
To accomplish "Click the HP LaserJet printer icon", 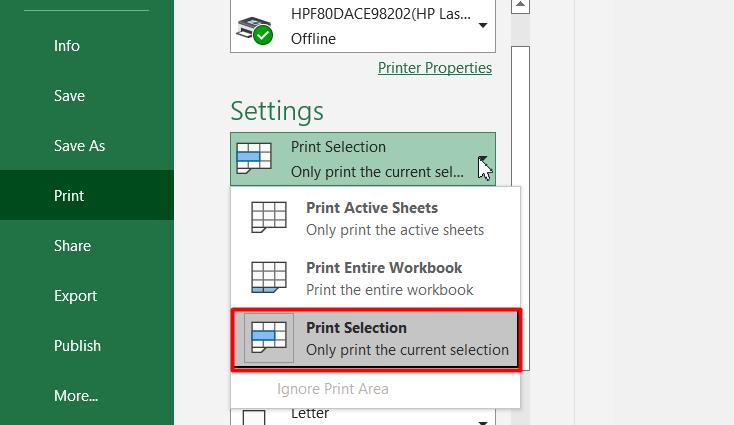I will tap(255, 30).
